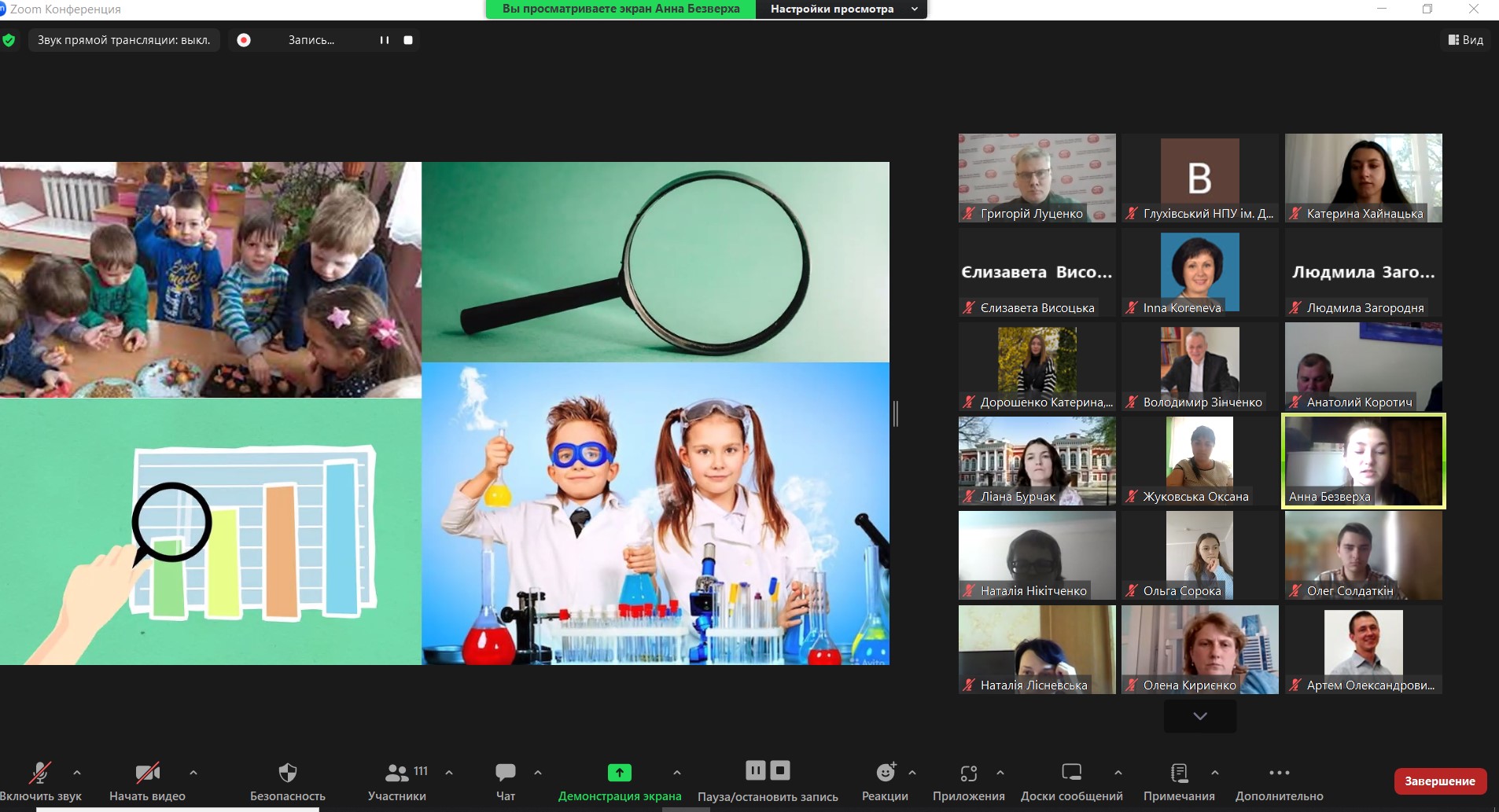This screenshot has height=812, width=1499.
Task: Select the highlighted Анна Безверха tile
Action: [1364, 461]
